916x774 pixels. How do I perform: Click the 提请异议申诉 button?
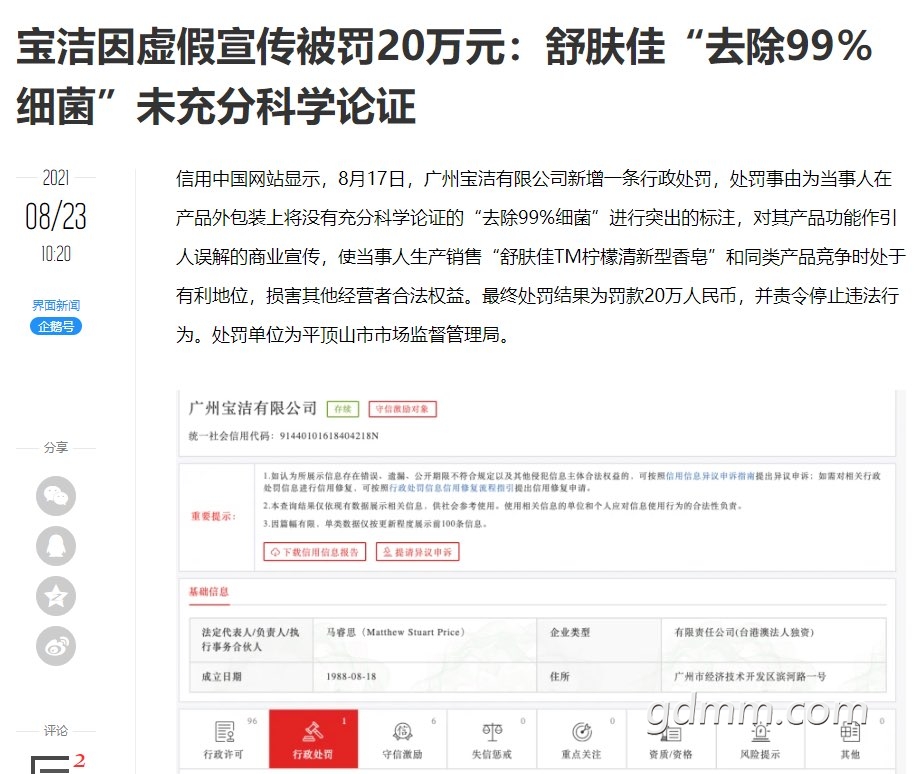(x=418, y=552)
